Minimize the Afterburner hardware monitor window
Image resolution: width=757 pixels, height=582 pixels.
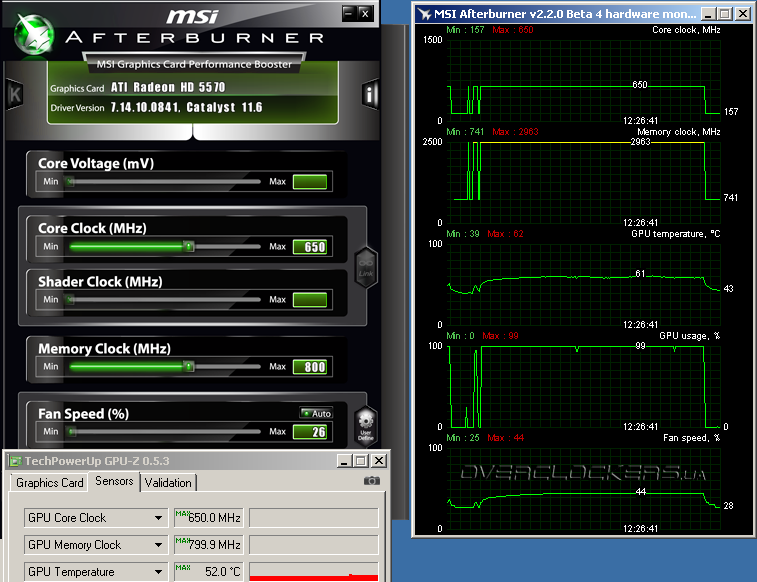tap(708, 14)
